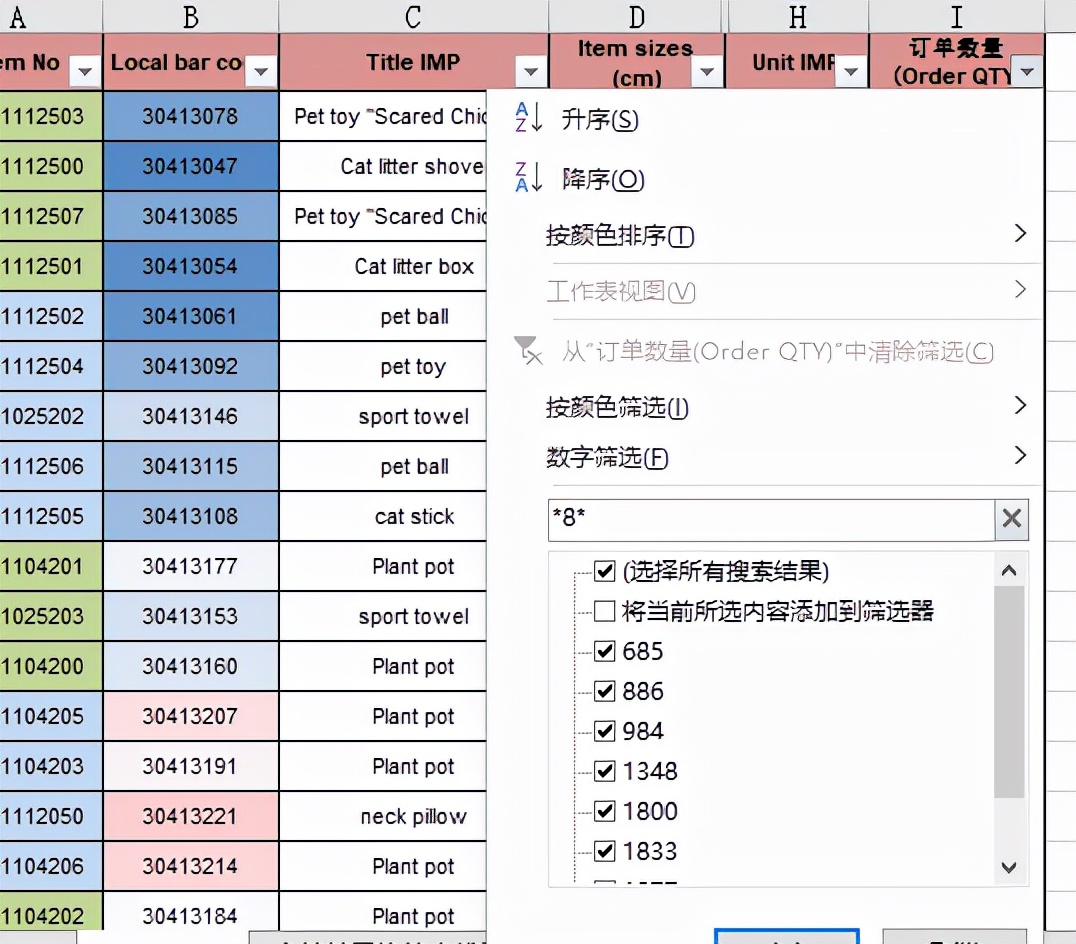Select cell with barcode 30413221
Viewport: 1076px width, 944px height.
[191, 816]
